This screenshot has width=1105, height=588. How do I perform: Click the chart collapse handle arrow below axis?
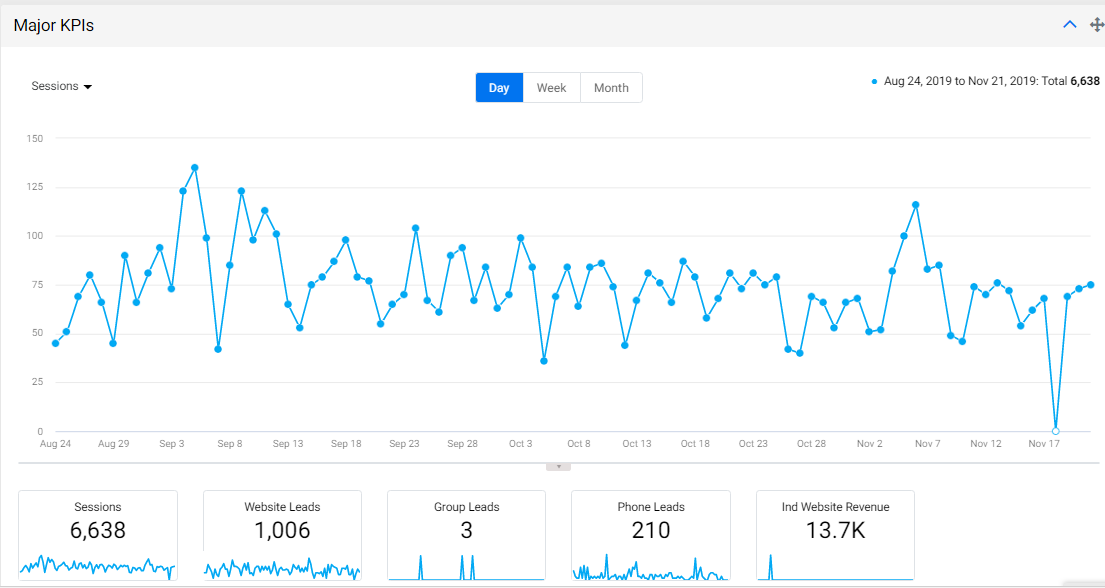coord(558,467)
